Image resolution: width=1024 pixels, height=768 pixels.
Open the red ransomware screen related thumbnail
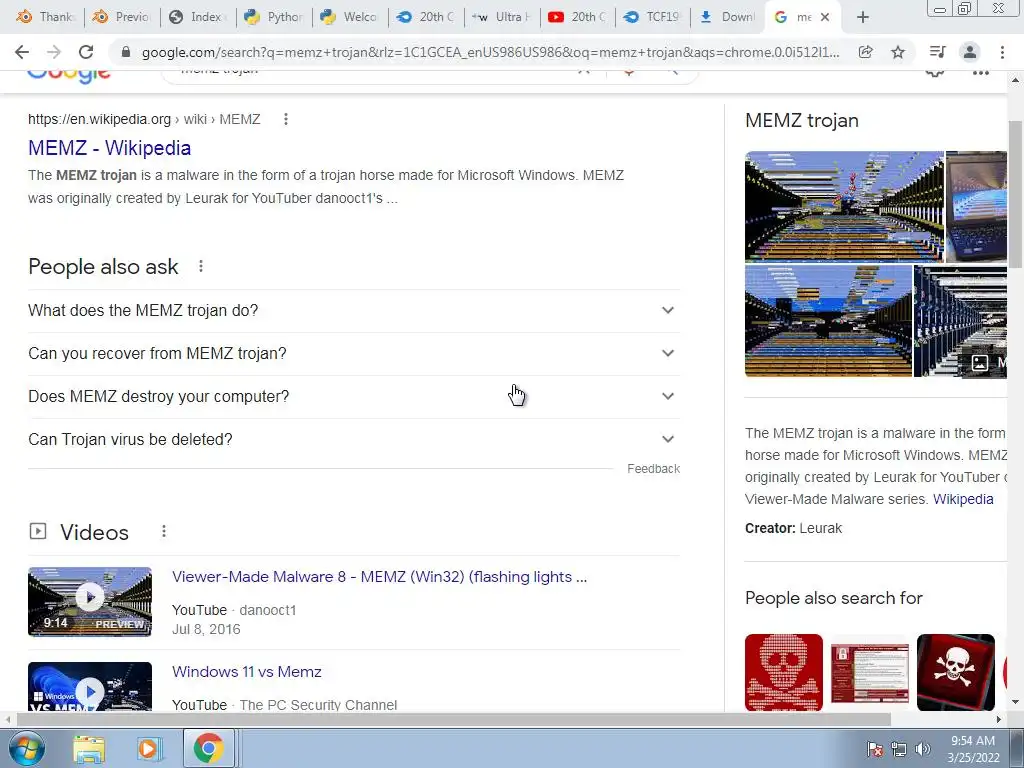870,672
